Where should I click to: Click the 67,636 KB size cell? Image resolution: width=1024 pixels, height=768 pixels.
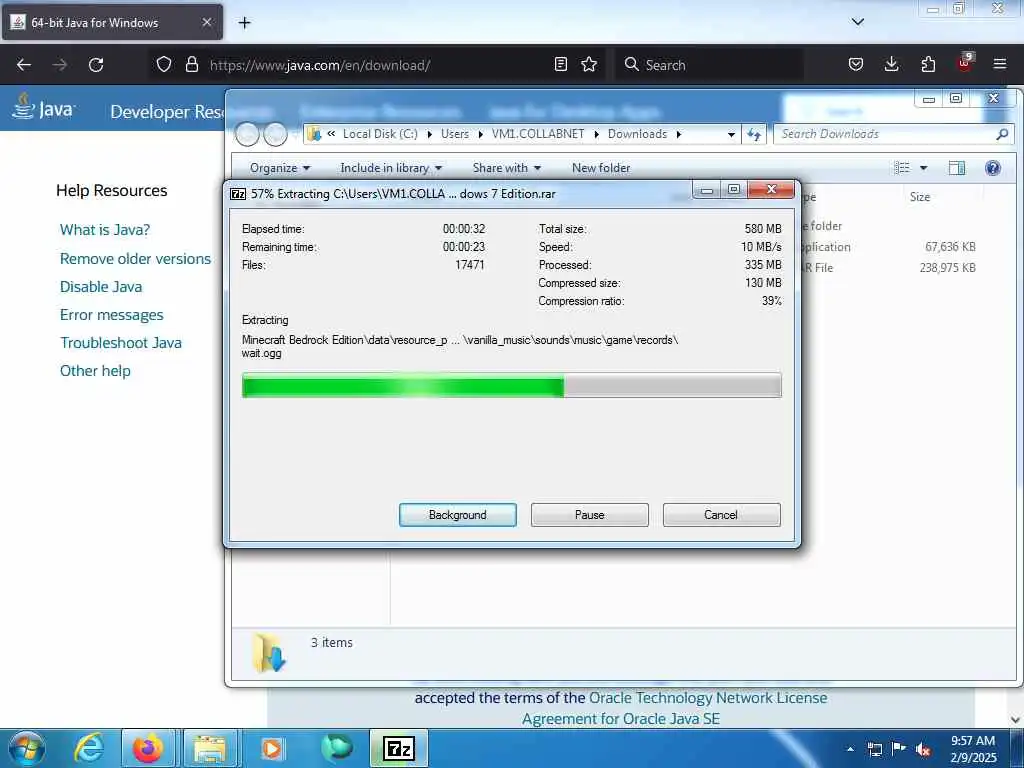pos(950,247)
